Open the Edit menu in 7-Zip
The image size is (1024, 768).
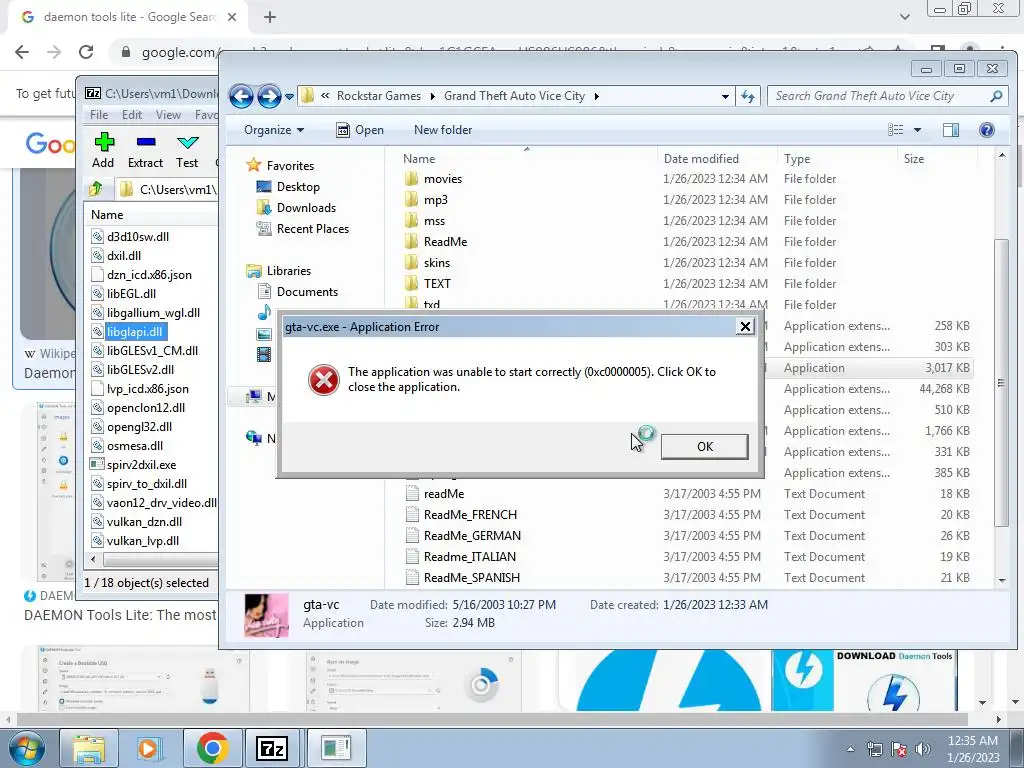click(x=132, y=114)
